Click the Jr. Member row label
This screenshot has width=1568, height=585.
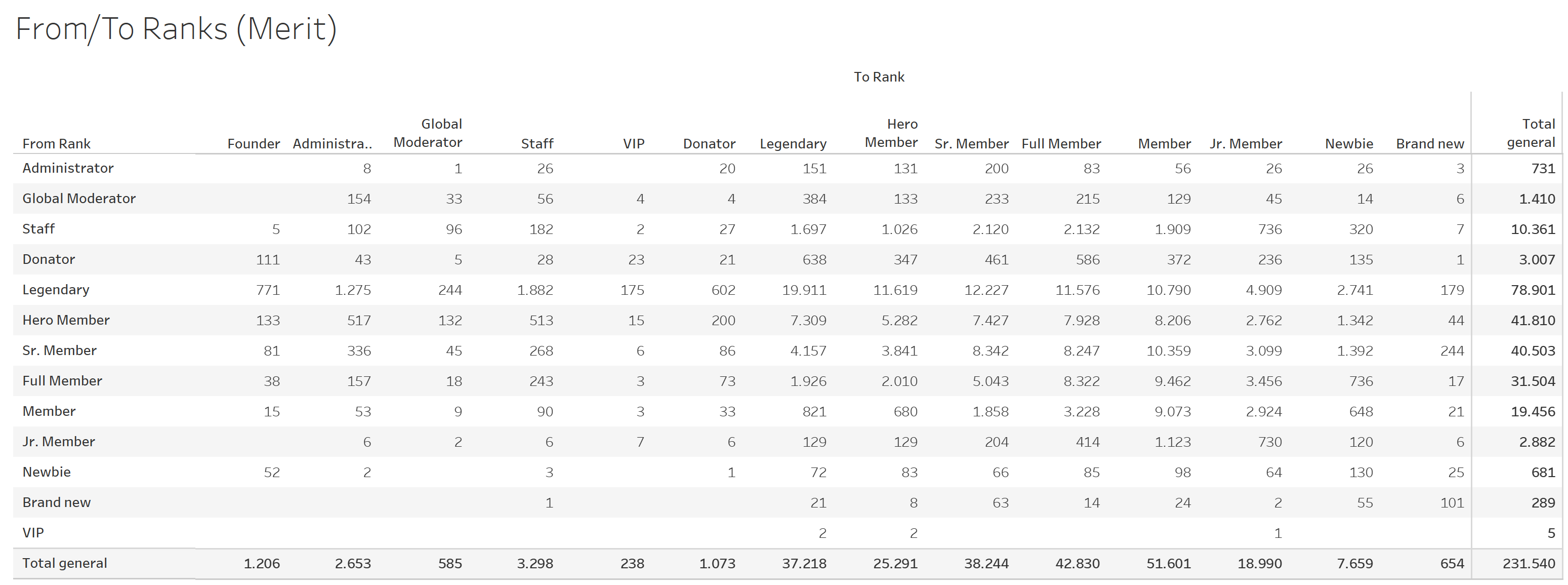click(x=58, y=442)
